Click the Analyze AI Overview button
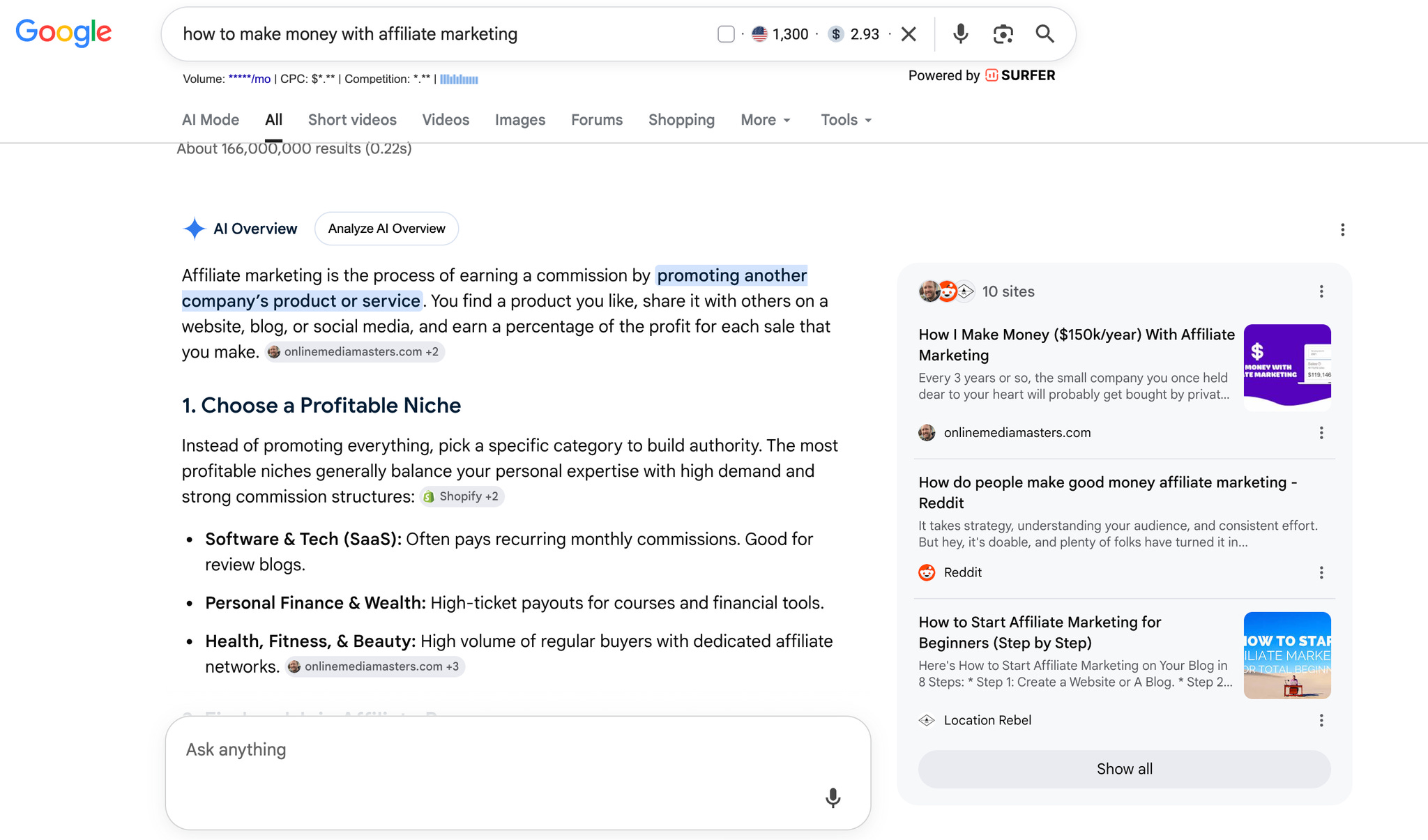The image size is (1428, 840). 386,229
